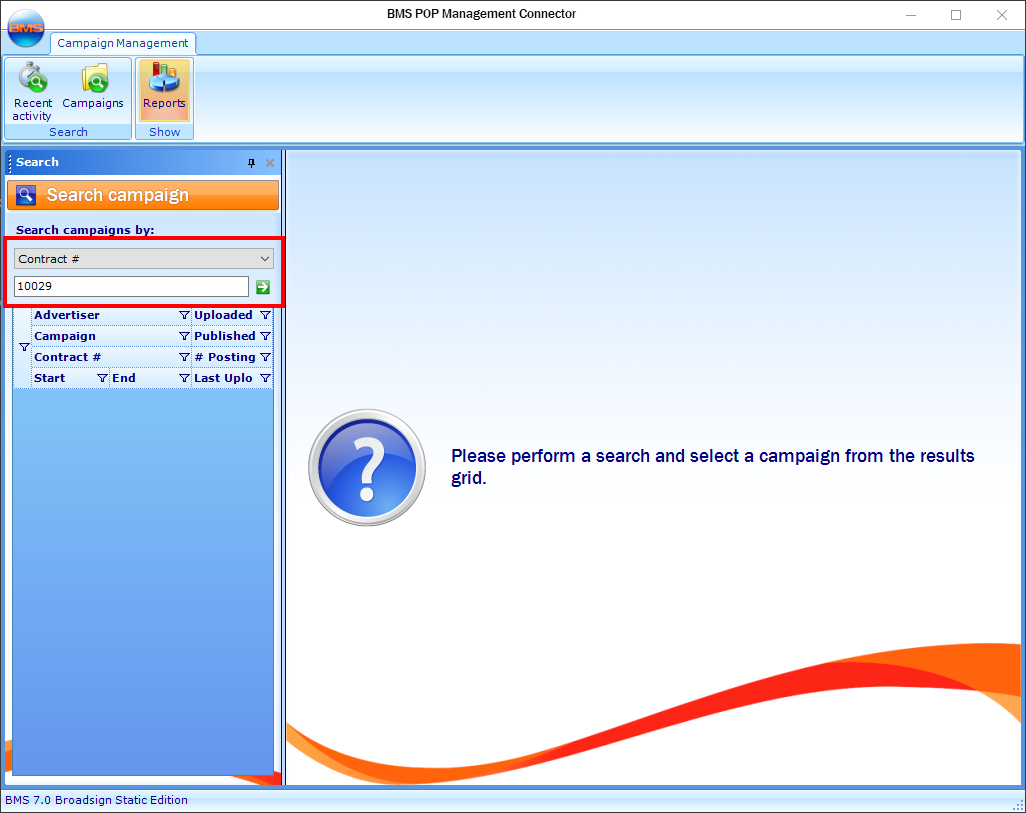This screenshot has height=813, width=1026.
Task: Filter the Advertiser column
Action: [184, 316]
